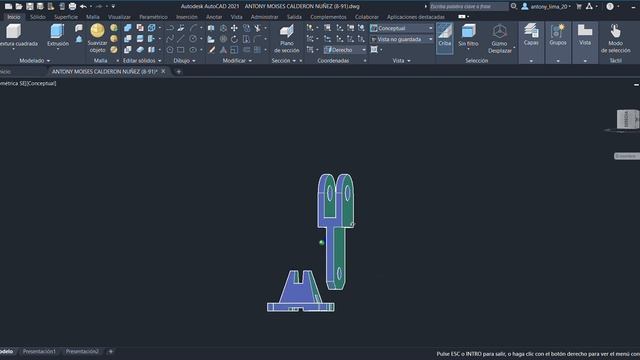Expand the Dibujo panel
This screenshot has height=360, width=640.
[x=184, y=60]
